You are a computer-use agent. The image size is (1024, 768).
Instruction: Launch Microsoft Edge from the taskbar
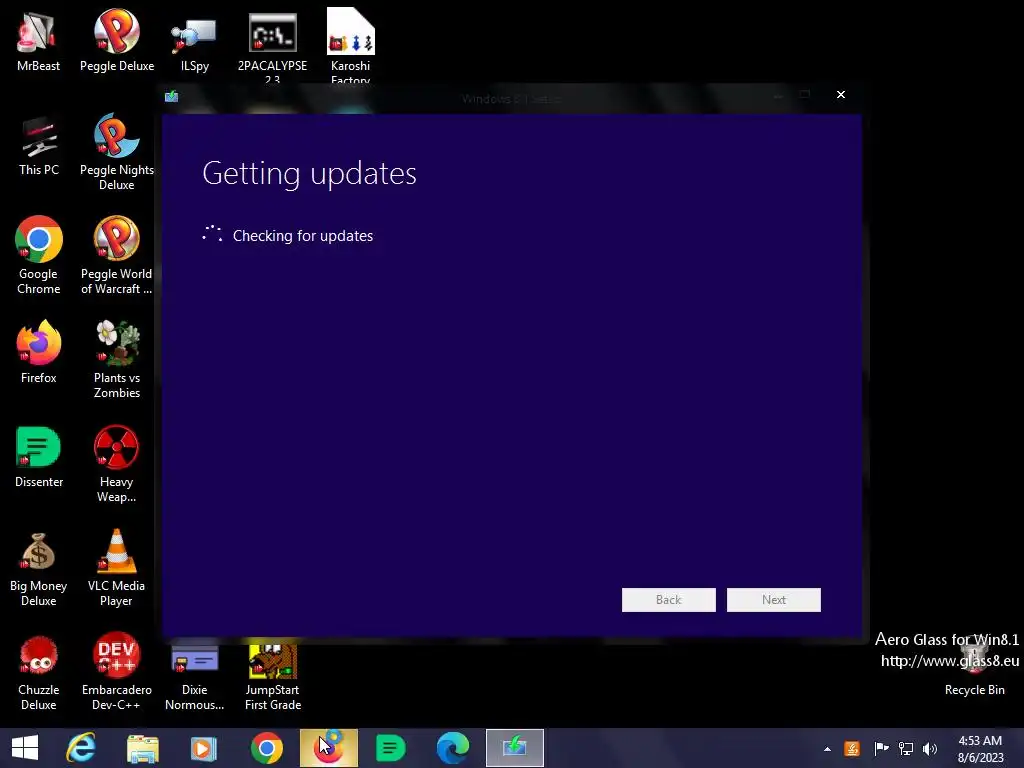tap(453, 748)
